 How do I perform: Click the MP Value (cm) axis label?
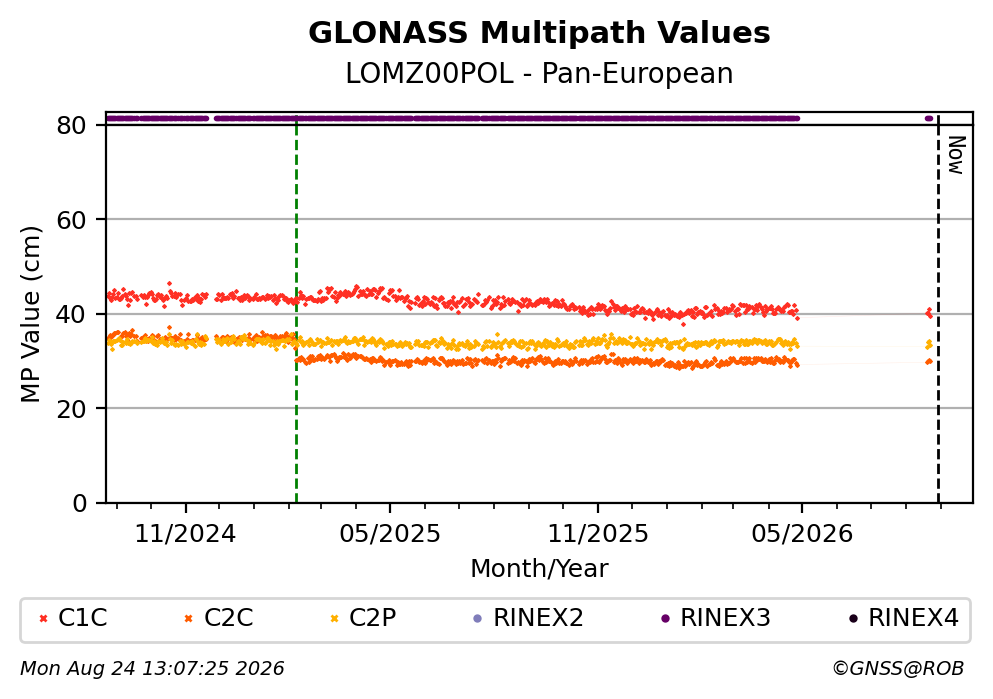tap(30, 315)
